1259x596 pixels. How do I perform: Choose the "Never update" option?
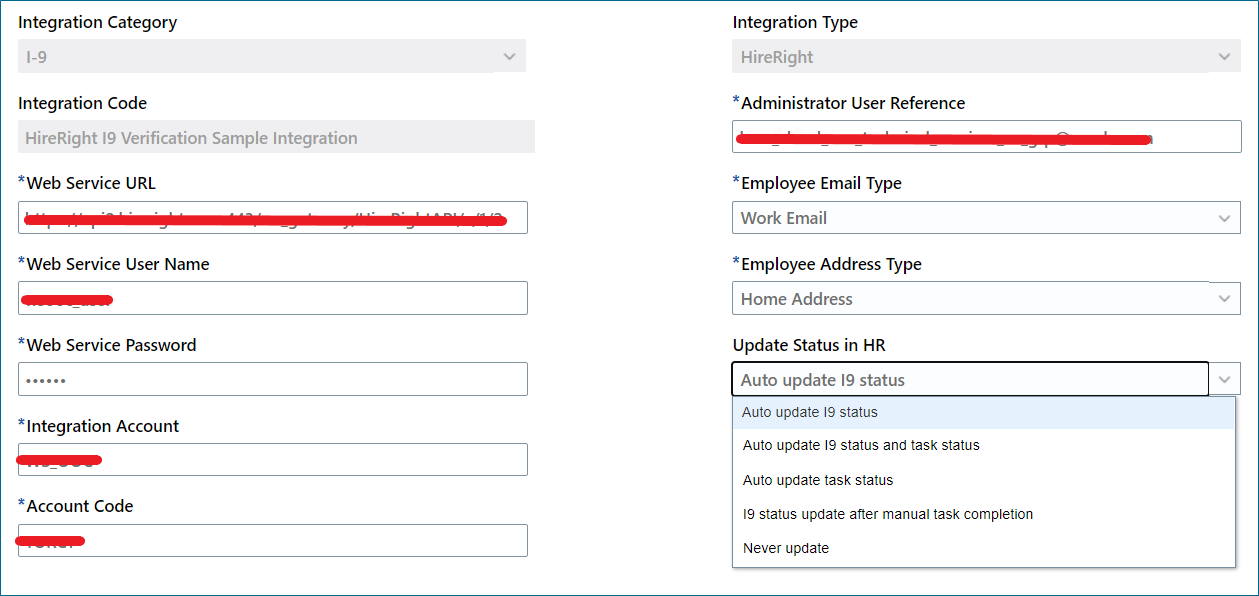[786, 548]
